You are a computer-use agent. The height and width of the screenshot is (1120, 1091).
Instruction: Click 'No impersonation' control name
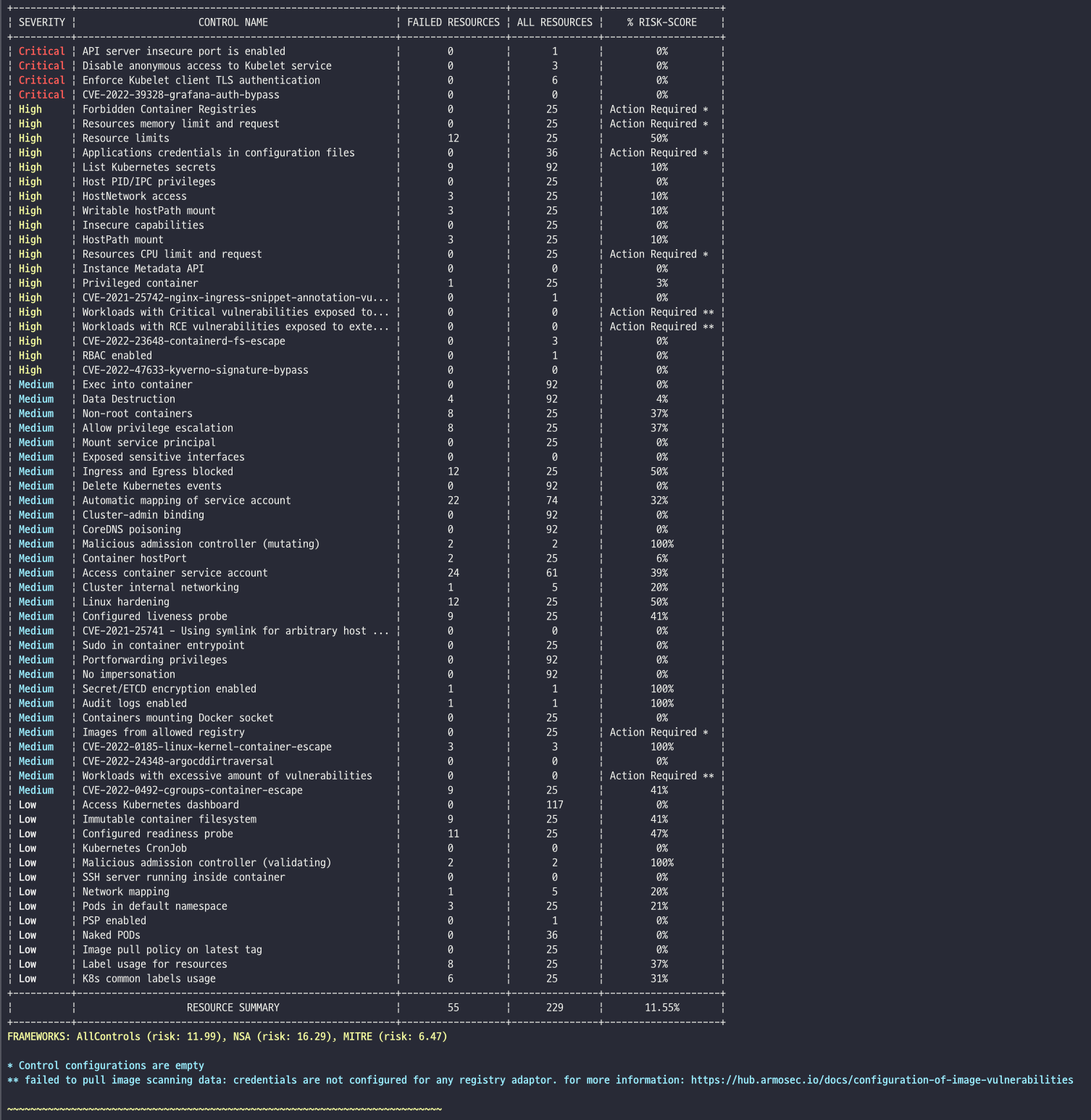(x=129, y=674)
